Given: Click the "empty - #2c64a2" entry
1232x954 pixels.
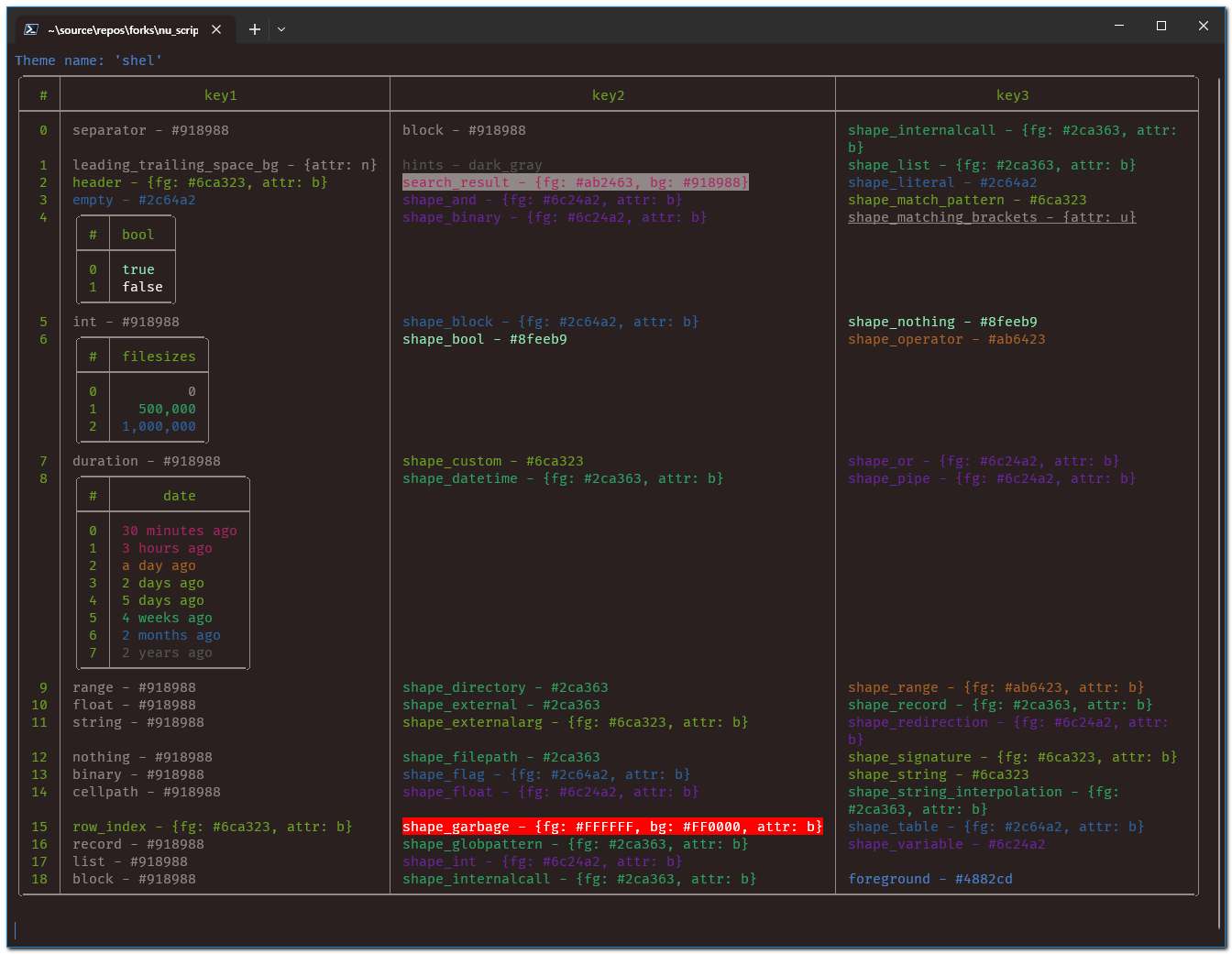Looking at the screenshot, I should tap(135, 200).
